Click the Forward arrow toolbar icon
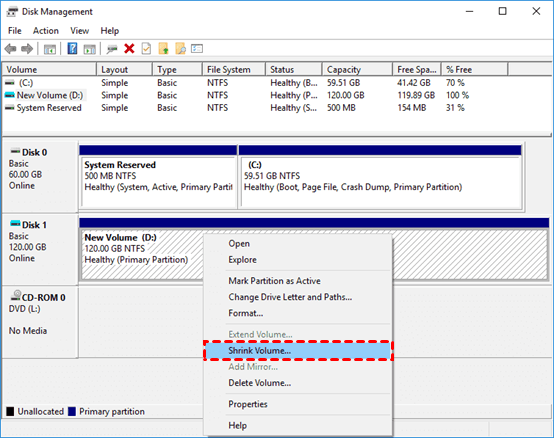Viewport: 554px width, 438px height. tap(27, 49)
